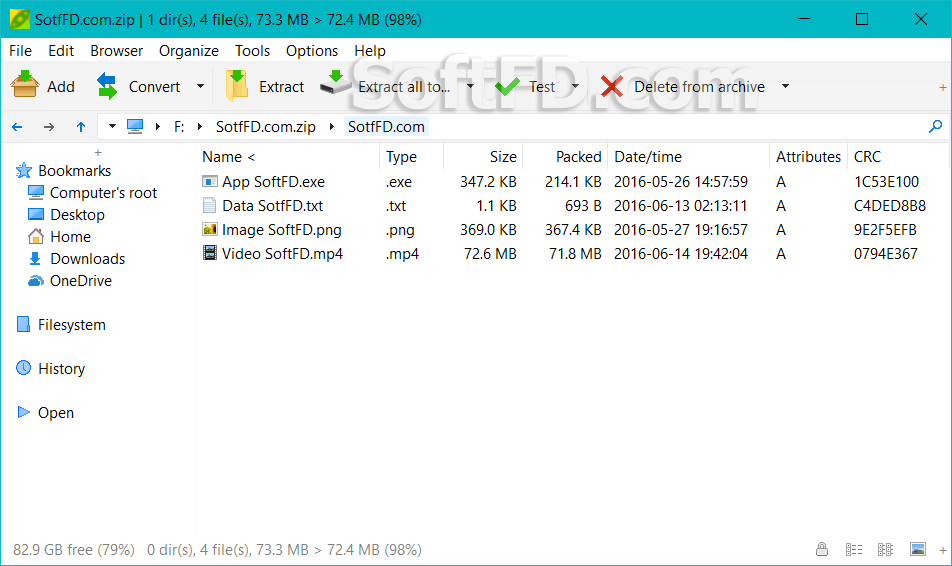The width and height of the screenshot is (952, 566).
Task: Open the File menu
Action: pos(21,51)
